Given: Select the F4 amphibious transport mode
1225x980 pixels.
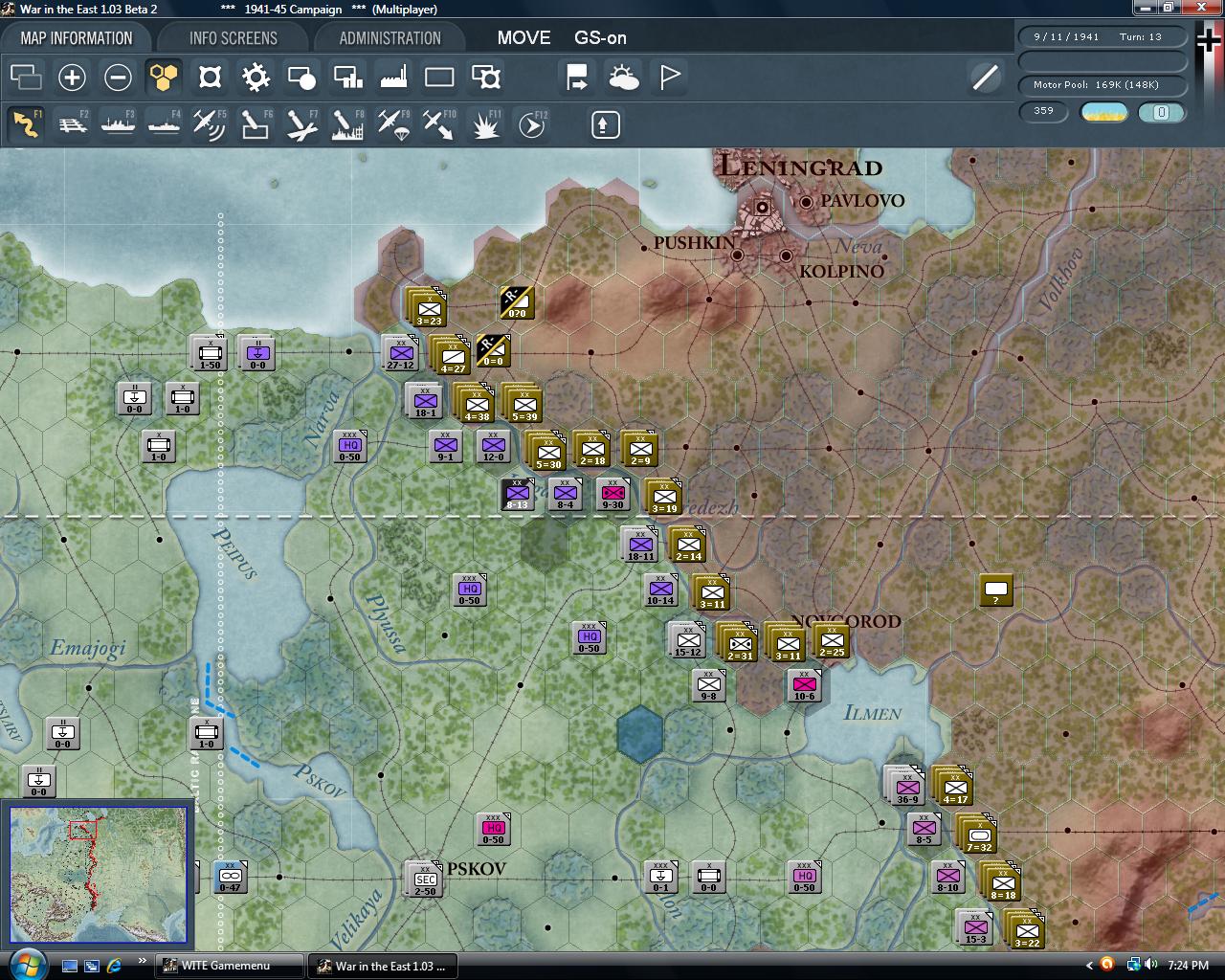Looking at the screenshot, I should click(164, 124).
